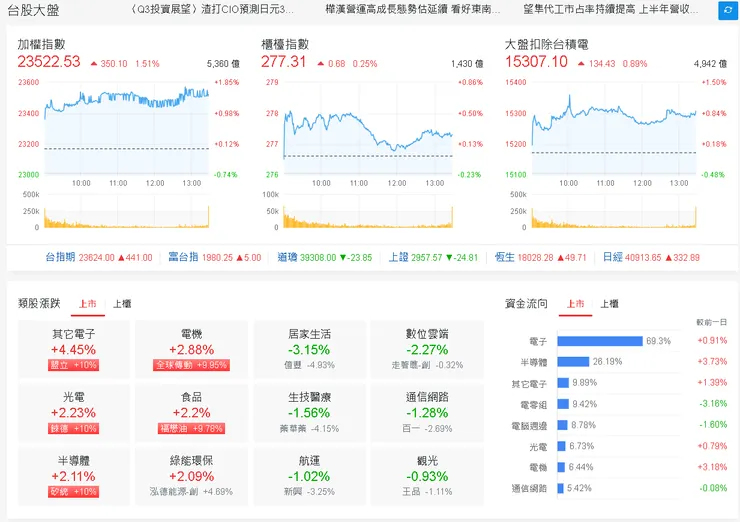Image resolution: width=740 pixels, height=522 pixels.
Task: Click the +10% stock badge under 光電
Action: click(x=74, y=429)
